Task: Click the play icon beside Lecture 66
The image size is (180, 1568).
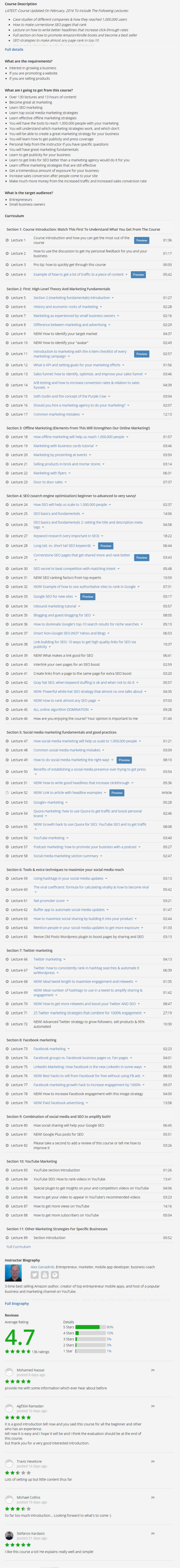Action: pyautogui.click(x=7, y=959)
